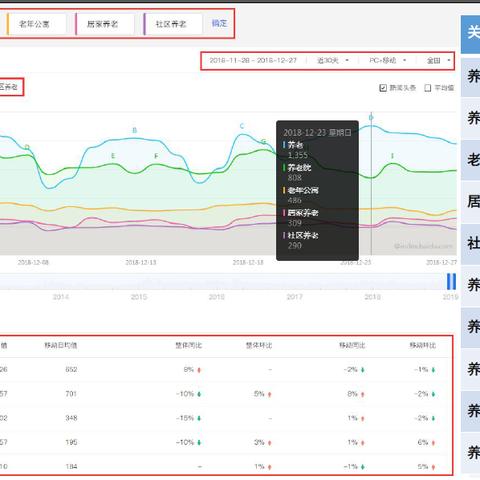Click the down arrow in the 701 row's 移动环比
This screenshot has width=480, height=480.
(433, 394)
